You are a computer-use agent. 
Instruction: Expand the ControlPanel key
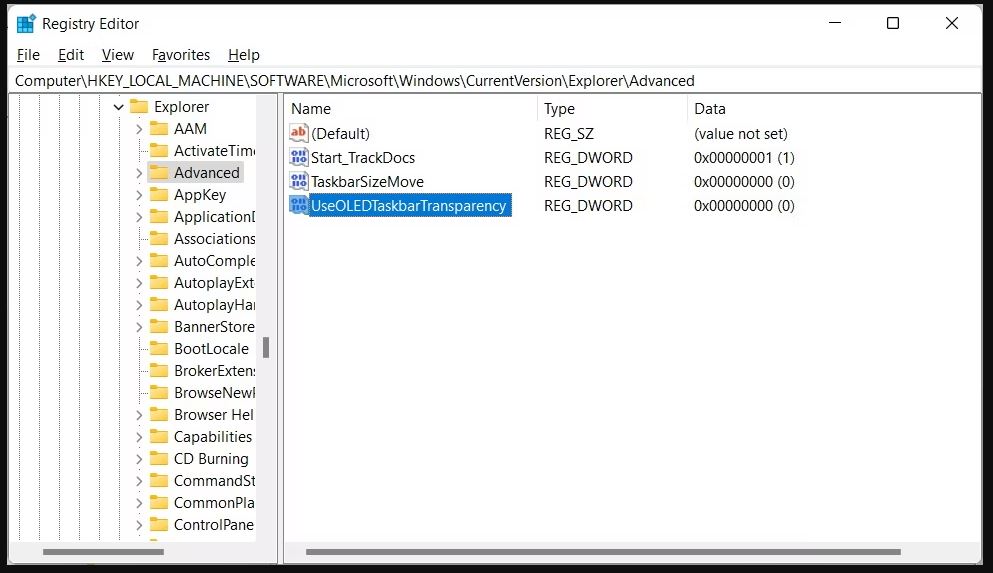(139, 525)
